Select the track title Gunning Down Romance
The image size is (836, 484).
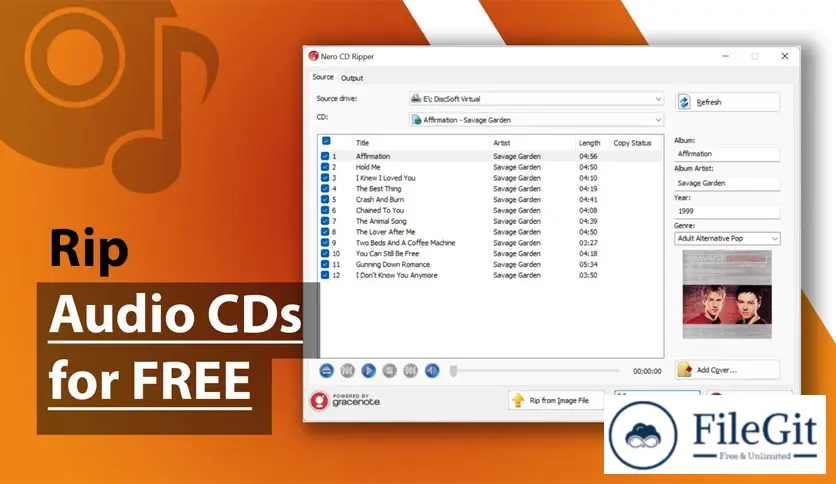click(x=392, y=264)
